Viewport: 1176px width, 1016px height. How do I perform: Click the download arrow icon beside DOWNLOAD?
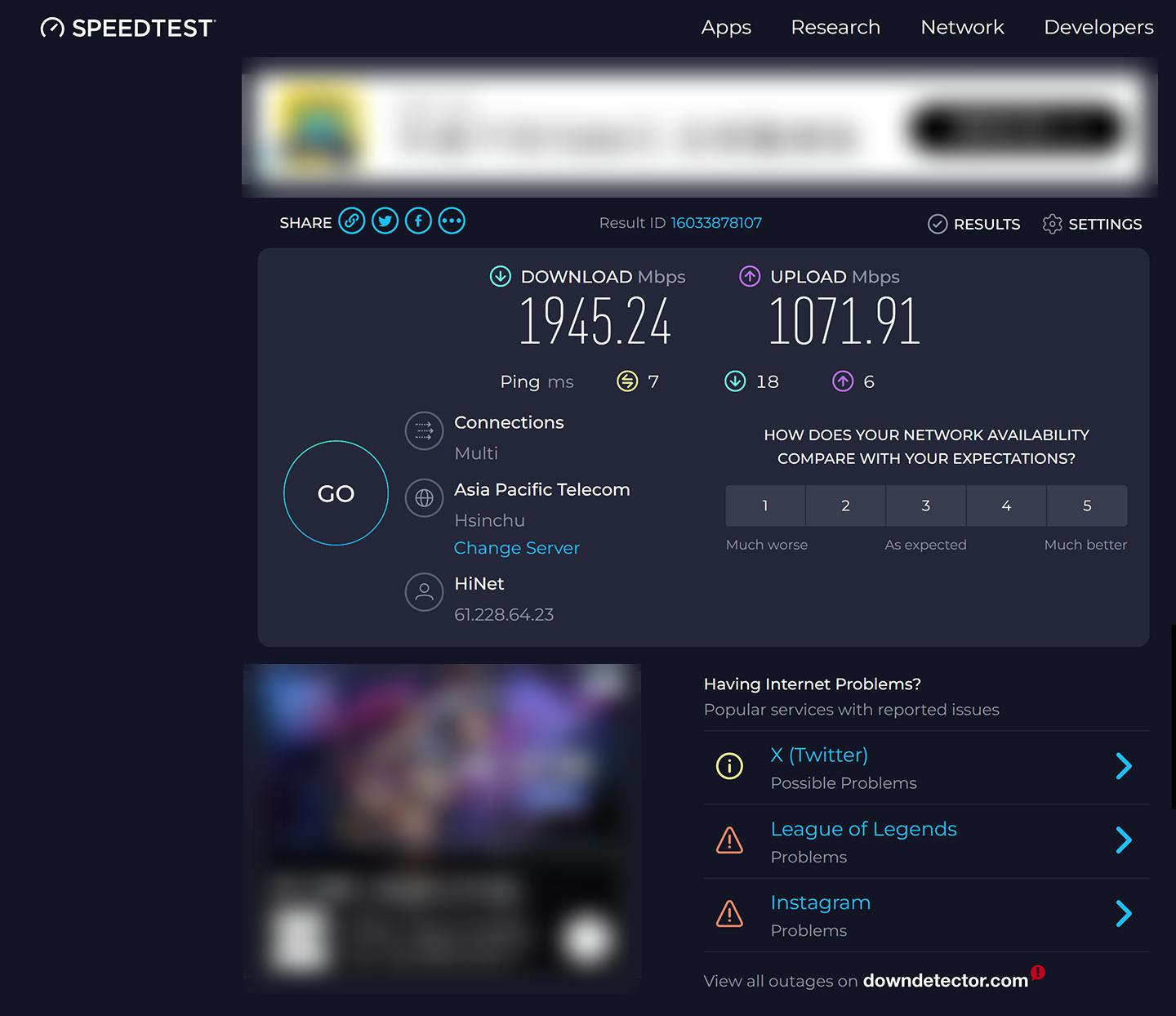pyautogui.click(x=500, y=276)
